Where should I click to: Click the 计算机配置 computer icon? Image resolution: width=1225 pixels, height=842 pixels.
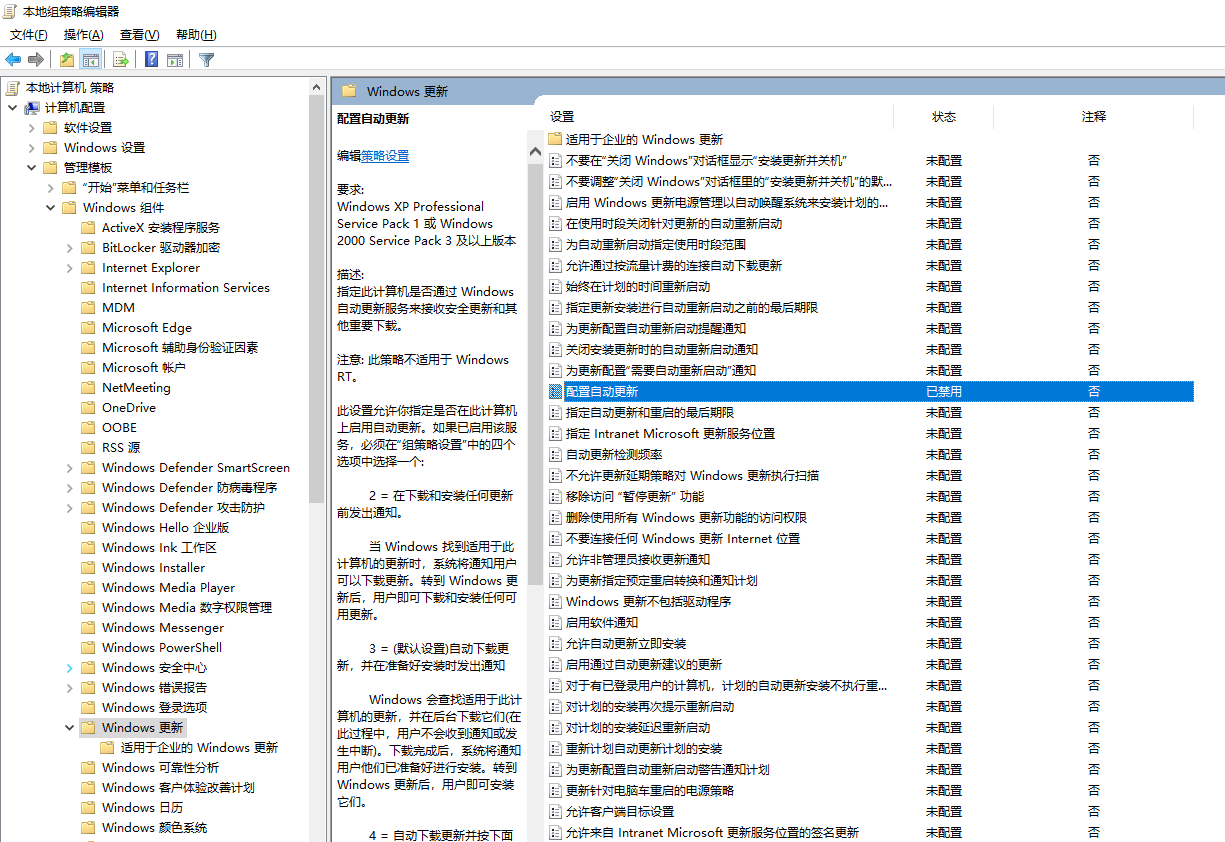pos(32,107)
